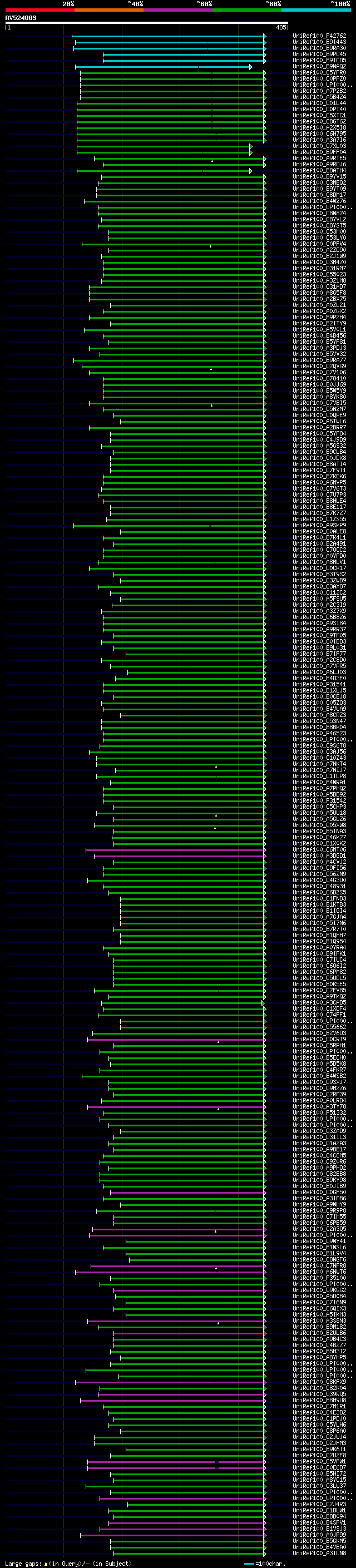Click the green ~80% identity legend segment
The image size is (356, 1568).
(247, 10)
